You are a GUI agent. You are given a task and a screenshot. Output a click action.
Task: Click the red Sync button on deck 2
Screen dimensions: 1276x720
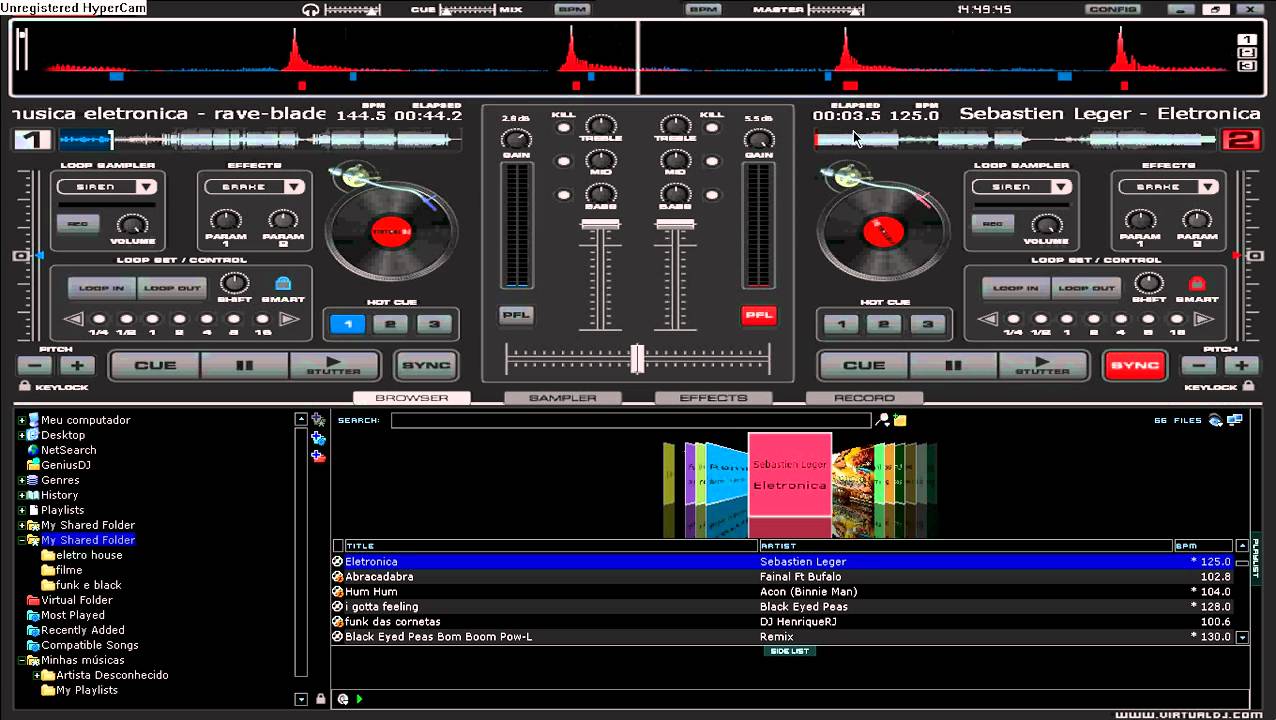point(1135,365)
